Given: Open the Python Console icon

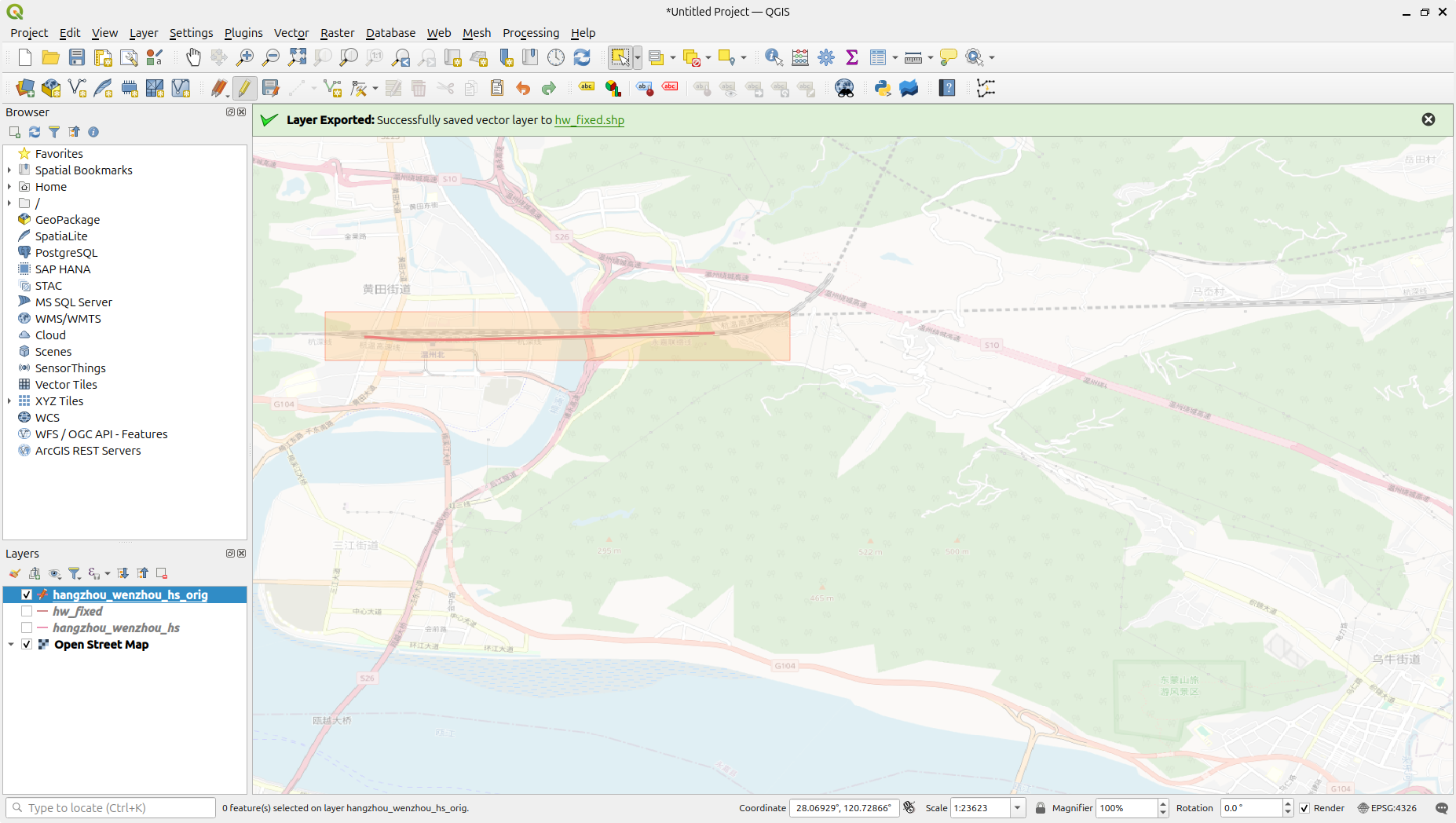Looking at the screenshot, I should [883, 88].
